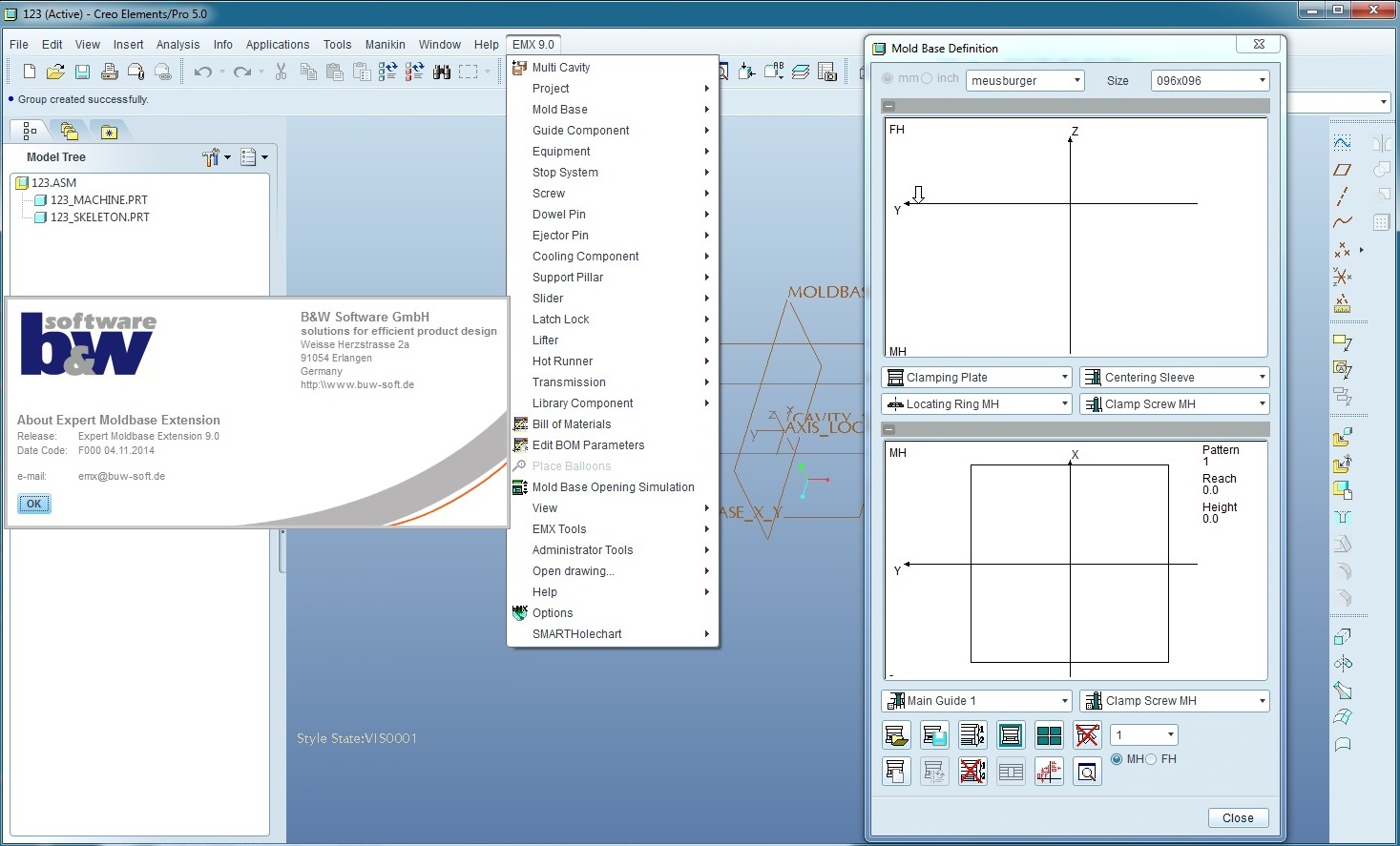Screen dimensions: 1400x846
Task: Open the Main Guide 1 dropdown
Action: 977,701
